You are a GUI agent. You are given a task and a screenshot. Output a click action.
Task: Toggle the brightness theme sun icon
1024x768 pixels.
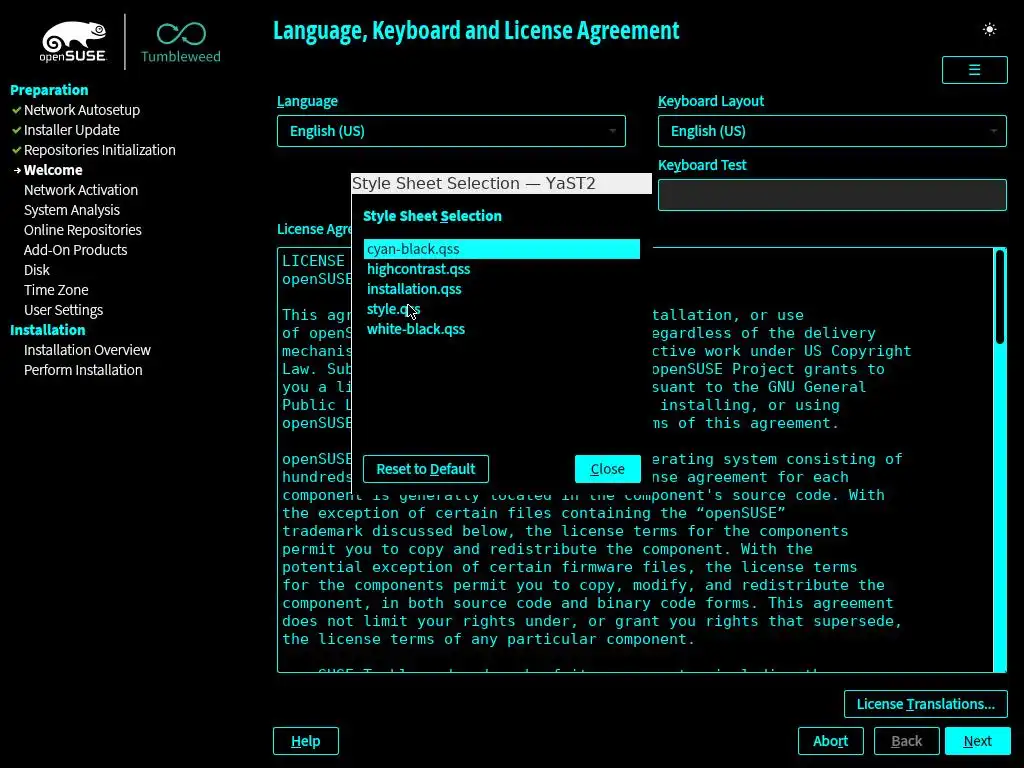point(989,29)
